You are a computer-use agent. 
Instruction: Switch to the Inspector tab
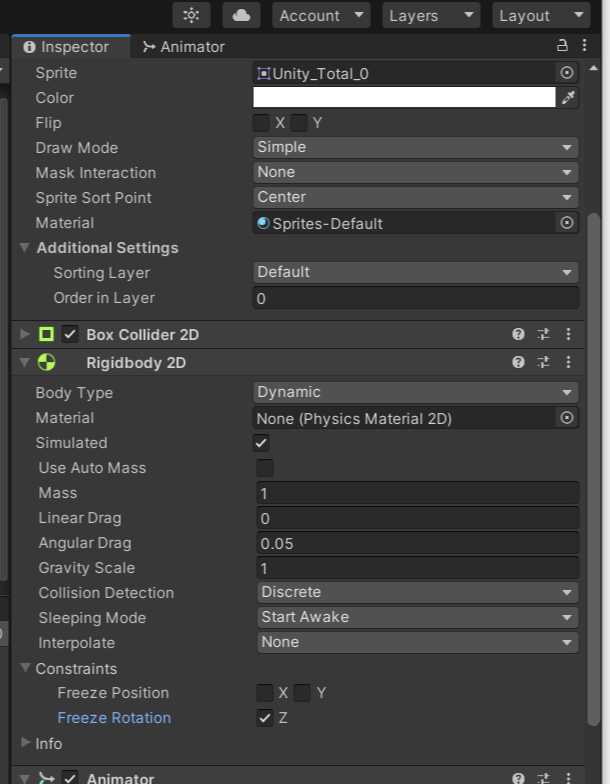click(x=71, y=47)
